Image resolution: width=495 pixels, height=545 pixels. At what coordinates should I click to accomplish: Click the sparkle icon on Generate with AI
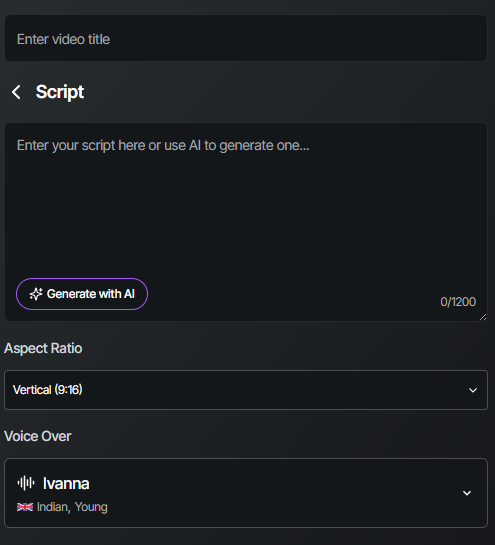pyautogui.click(x=36, y=294)
